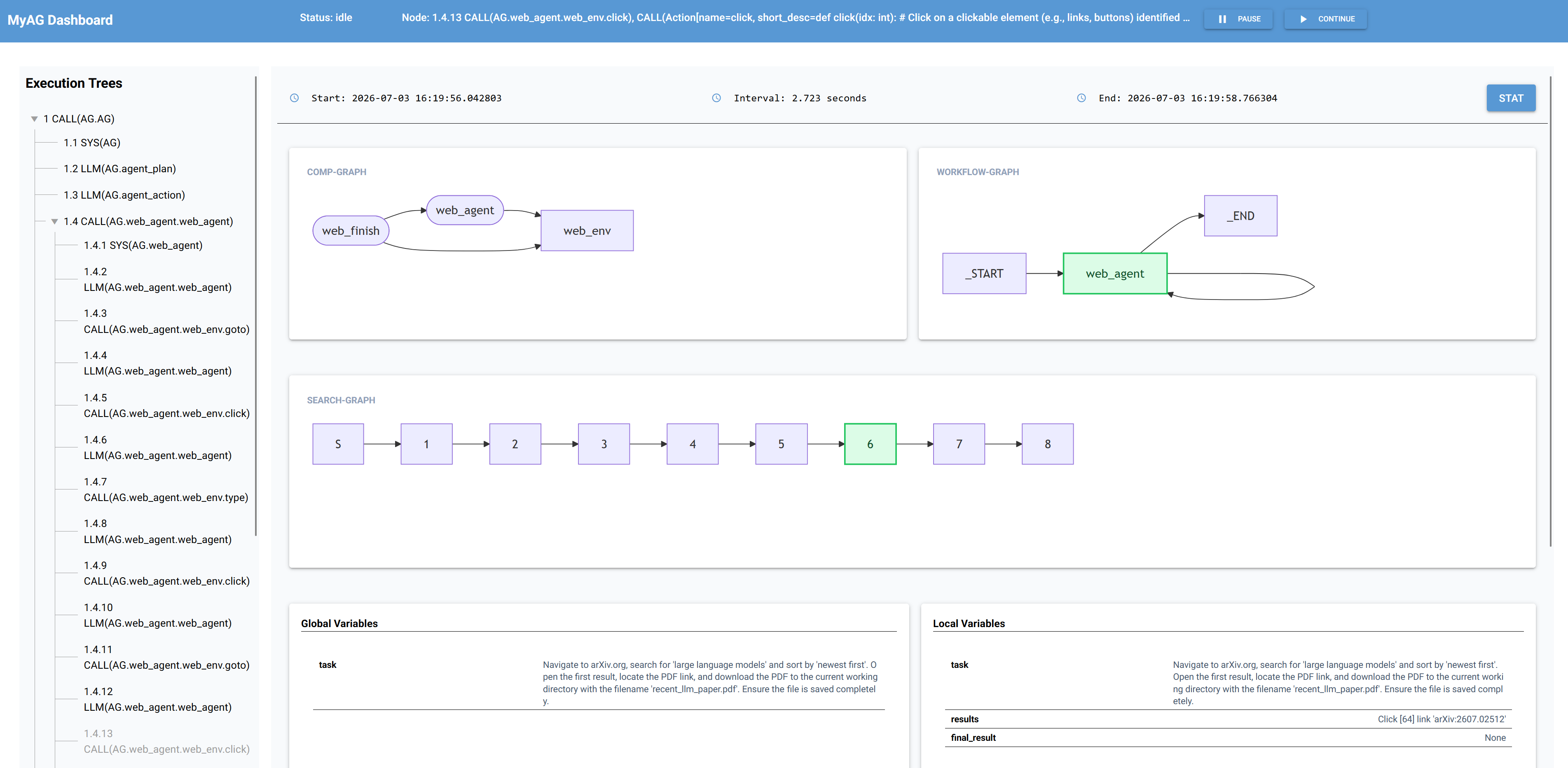Select search-graph node 2

click(x=515, y=444)
